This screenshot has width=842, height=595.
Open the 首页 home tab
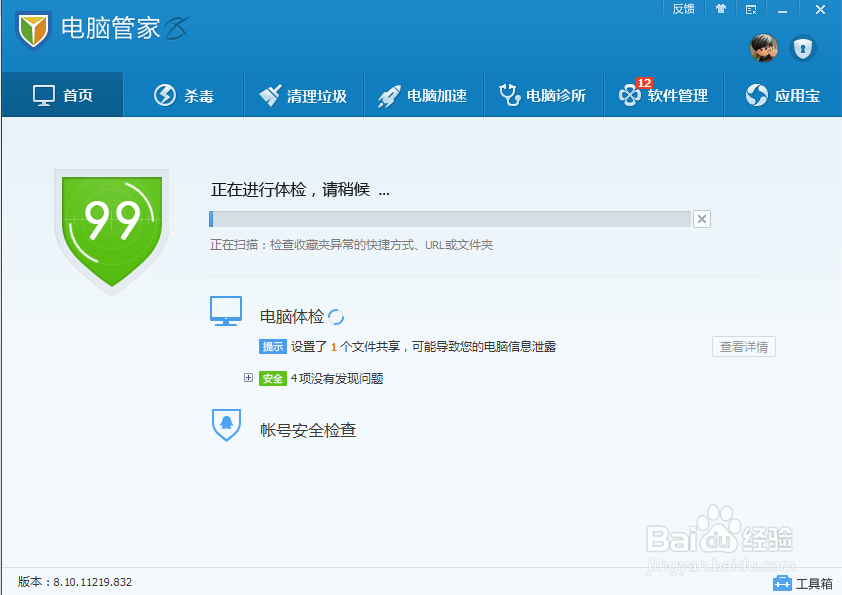(x=62, y=95)
